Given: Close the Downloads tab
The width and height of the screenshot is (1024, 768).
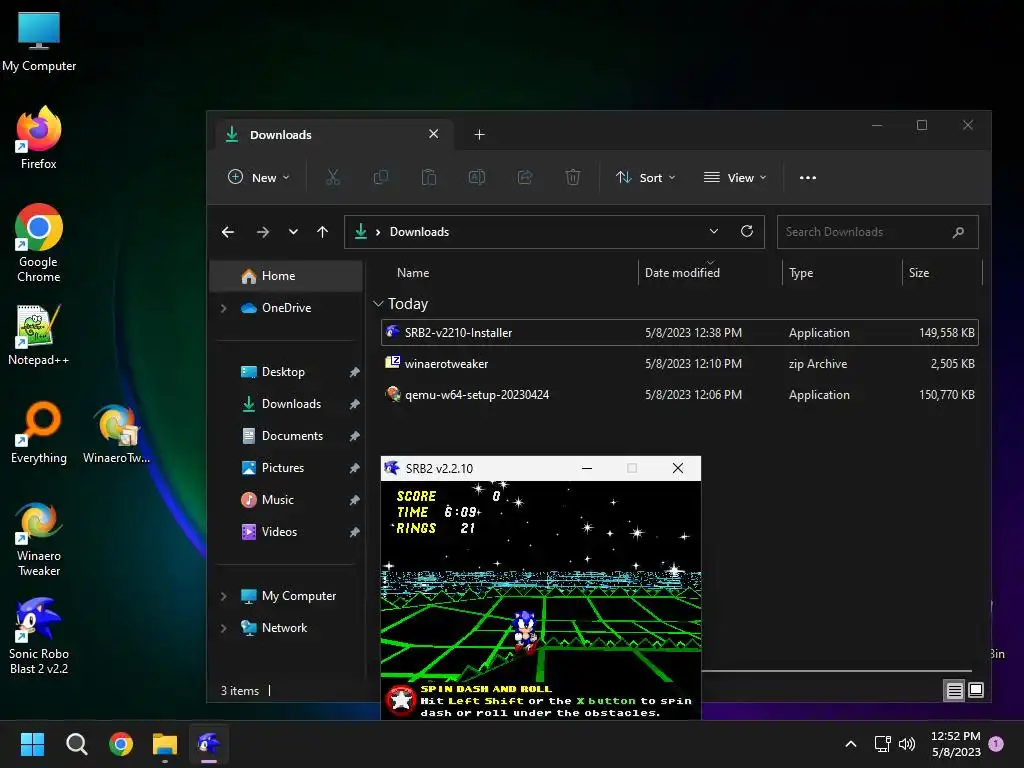Looking at the screenshot, I should point(434,134).
